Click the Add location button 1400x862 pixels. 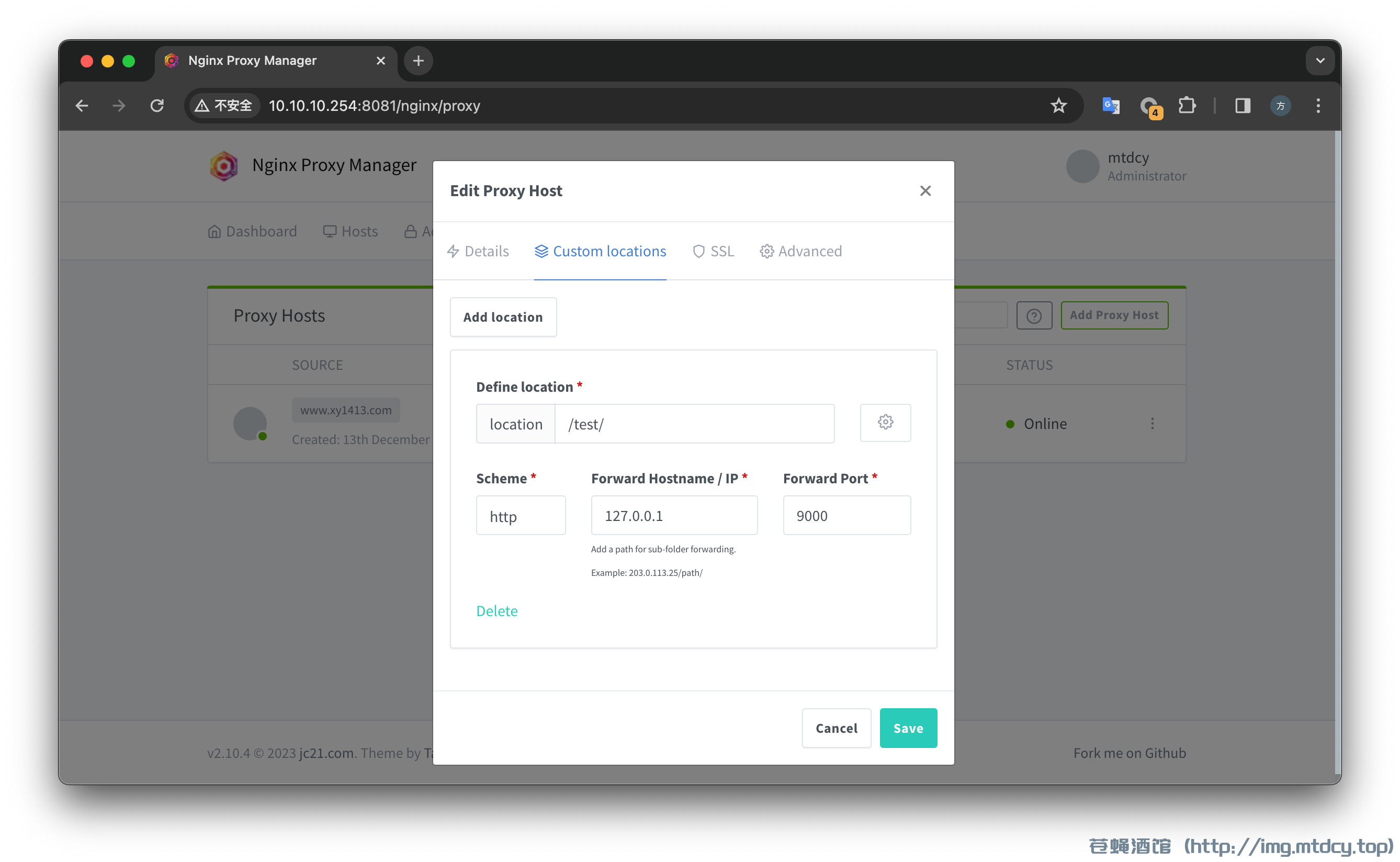pyautogui.click(x=503, y=317)
